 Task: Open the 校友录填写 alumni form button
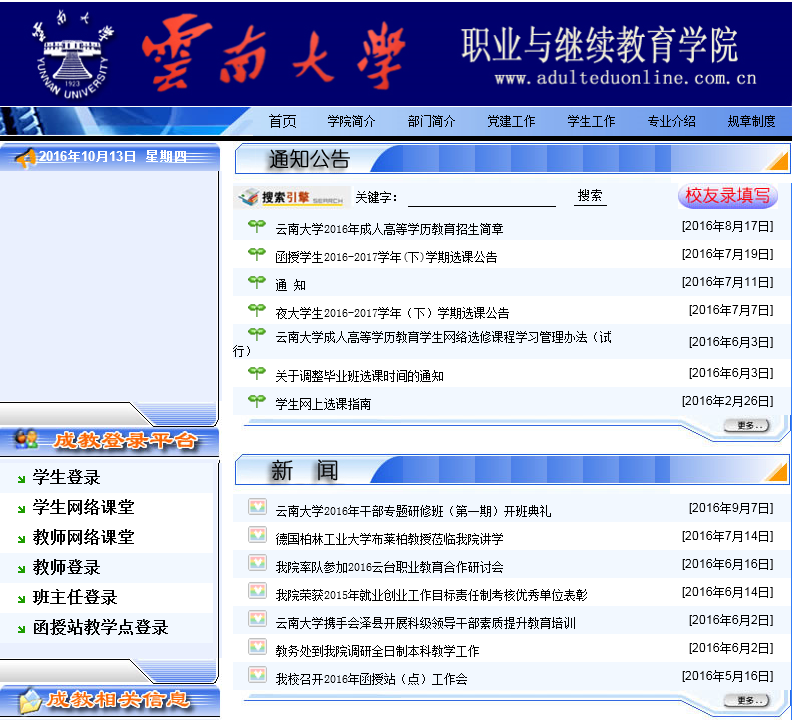(x=727, y=196)
